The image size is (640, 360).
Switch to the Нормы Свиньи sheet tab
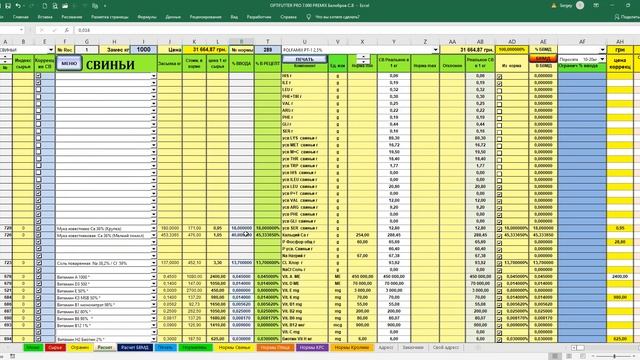tap(234, 347)
